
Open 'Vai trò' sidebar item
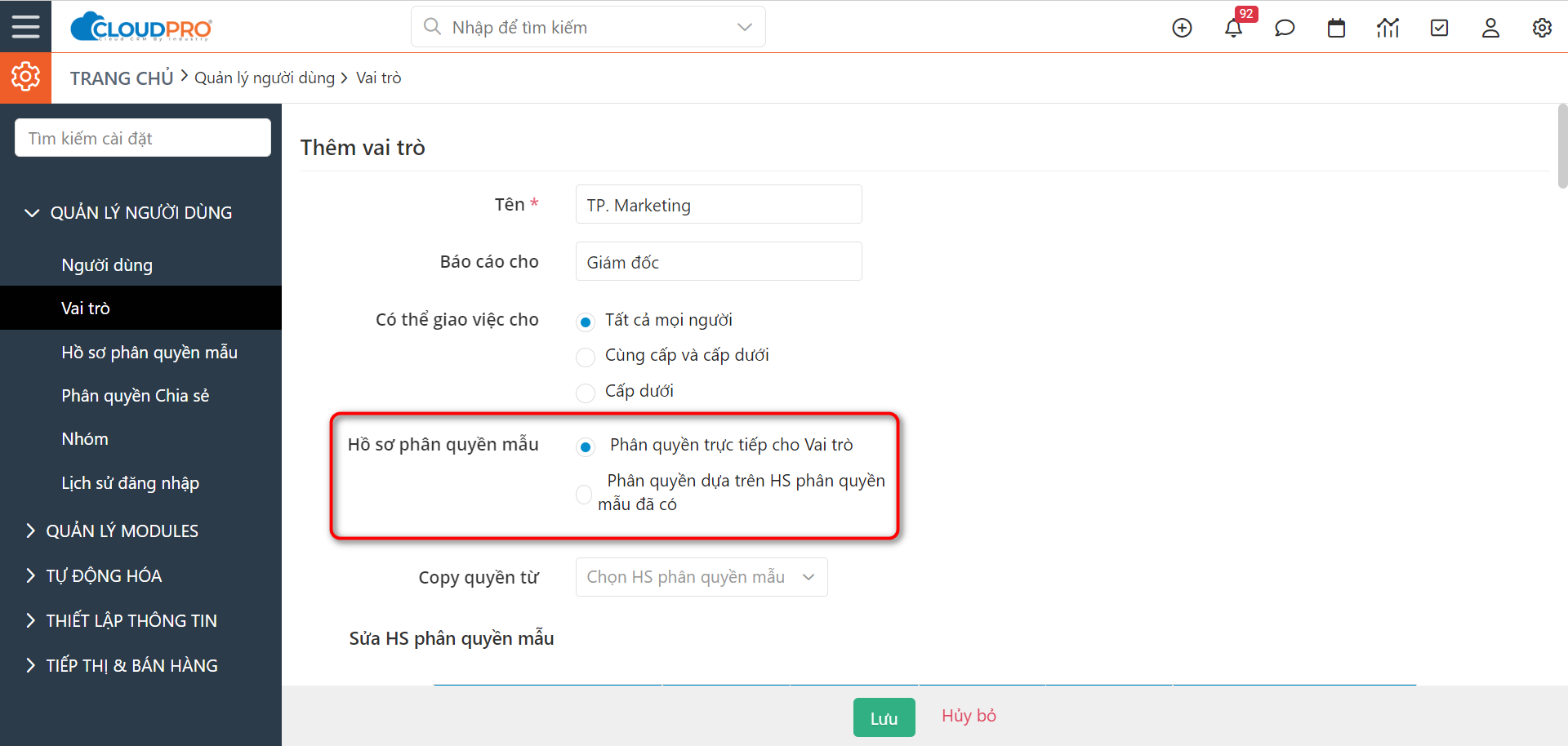click(x=140, y=308)
